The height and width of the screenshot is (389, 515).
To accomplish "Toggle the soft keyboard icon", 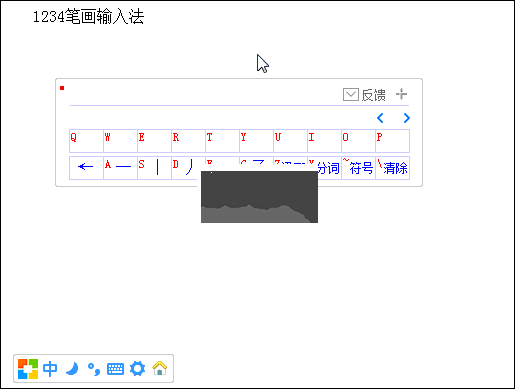I will coord(115,369).
